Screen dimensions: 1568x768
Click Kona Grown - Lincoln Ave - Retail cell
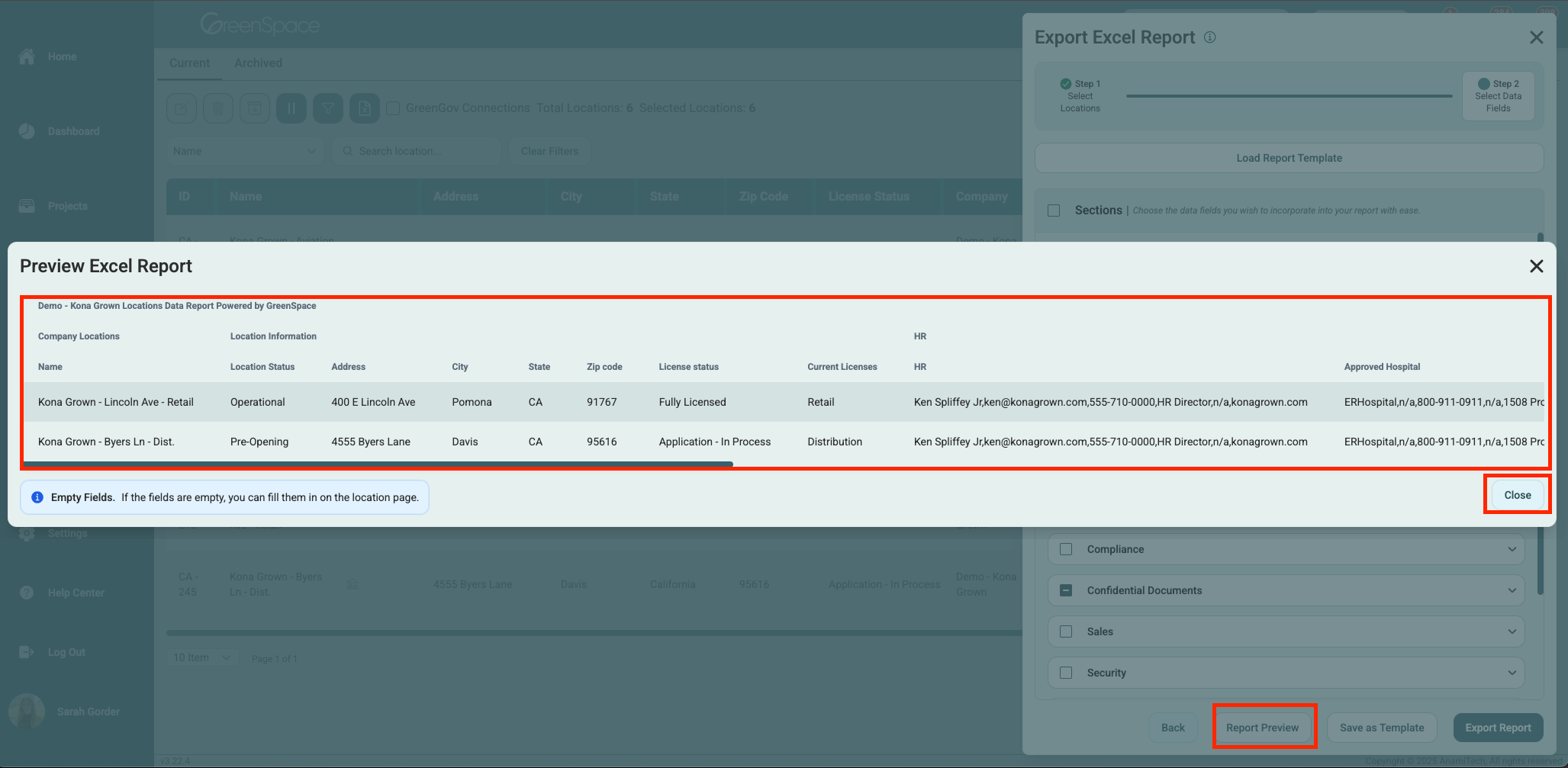pos(116,402)
